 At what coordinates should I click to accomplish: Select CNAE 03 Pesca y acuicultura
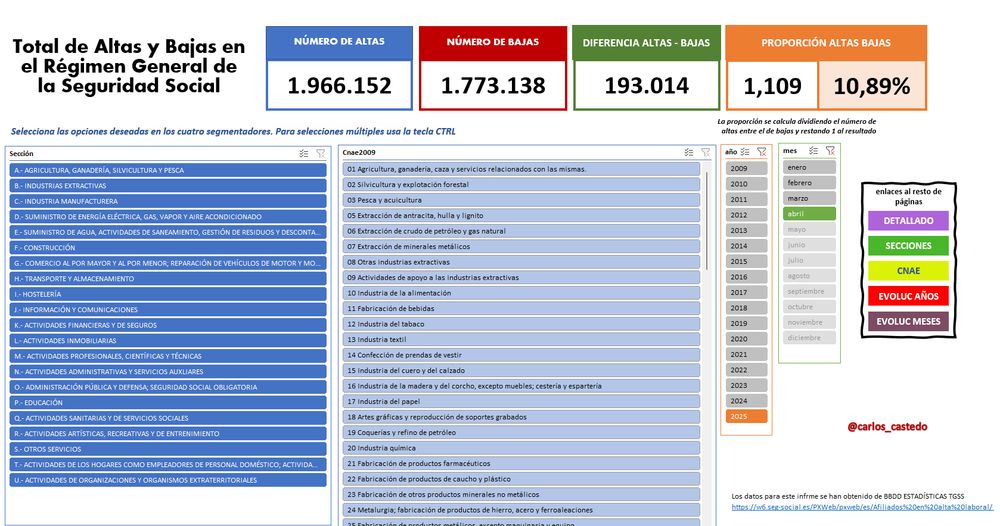521,200
